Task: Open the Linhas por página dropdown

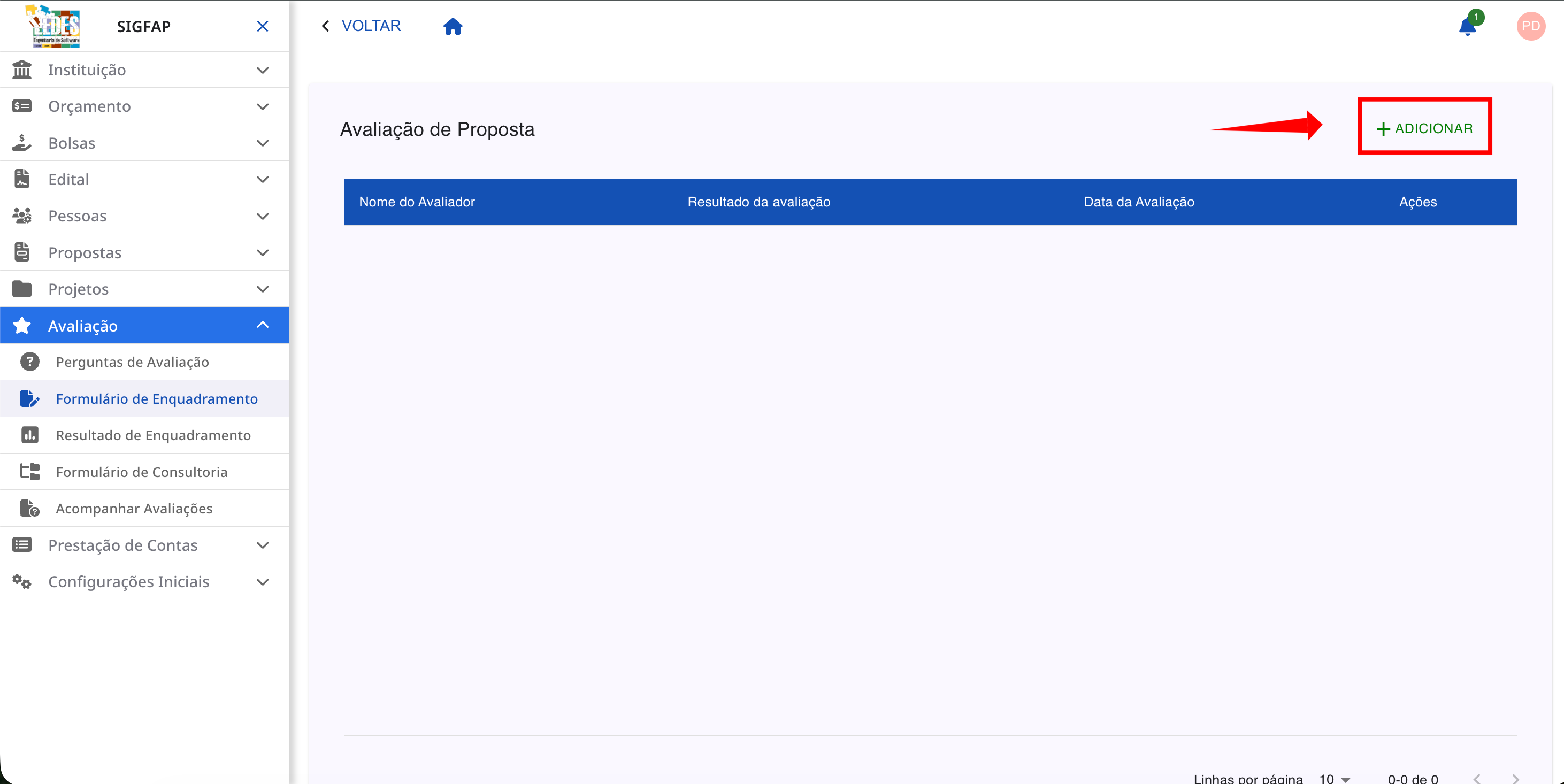Action: click(x=1333, y=778)
